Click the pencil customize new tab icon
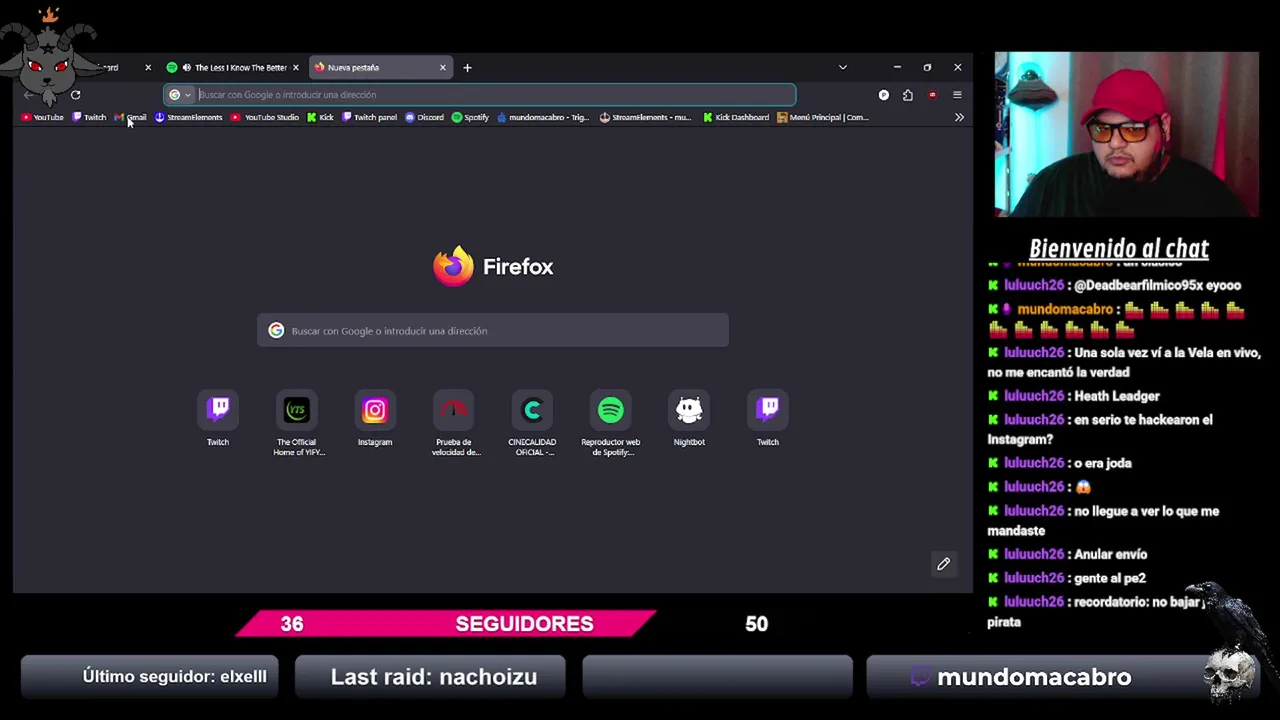This screenshot has width=1280, height=720. [943, 564]
